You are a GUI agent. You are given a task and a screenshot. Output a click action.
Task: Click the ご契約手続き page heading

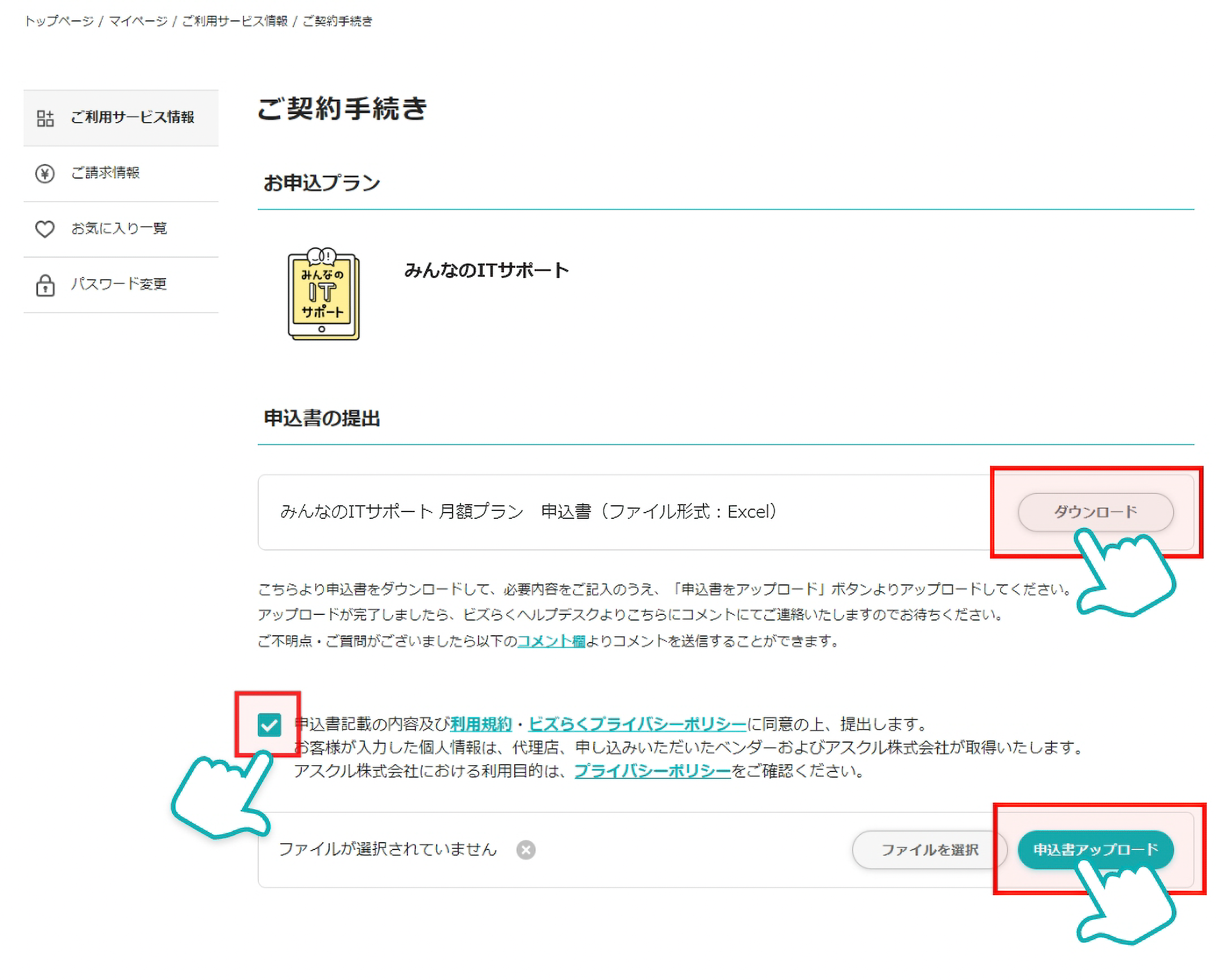pos(342,109)
